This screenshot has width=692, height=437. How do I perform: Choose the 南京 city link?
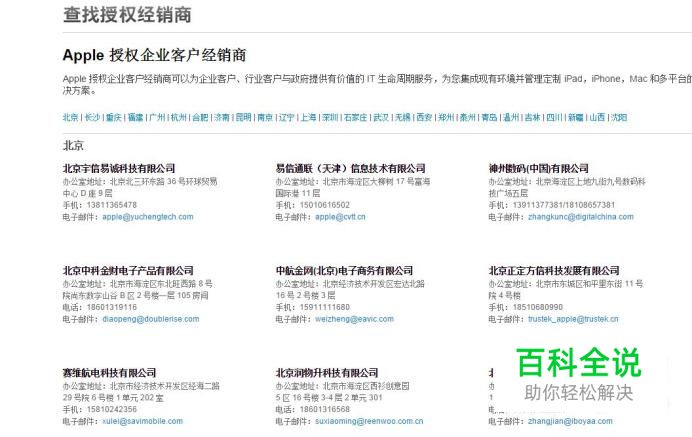[265, 117]
